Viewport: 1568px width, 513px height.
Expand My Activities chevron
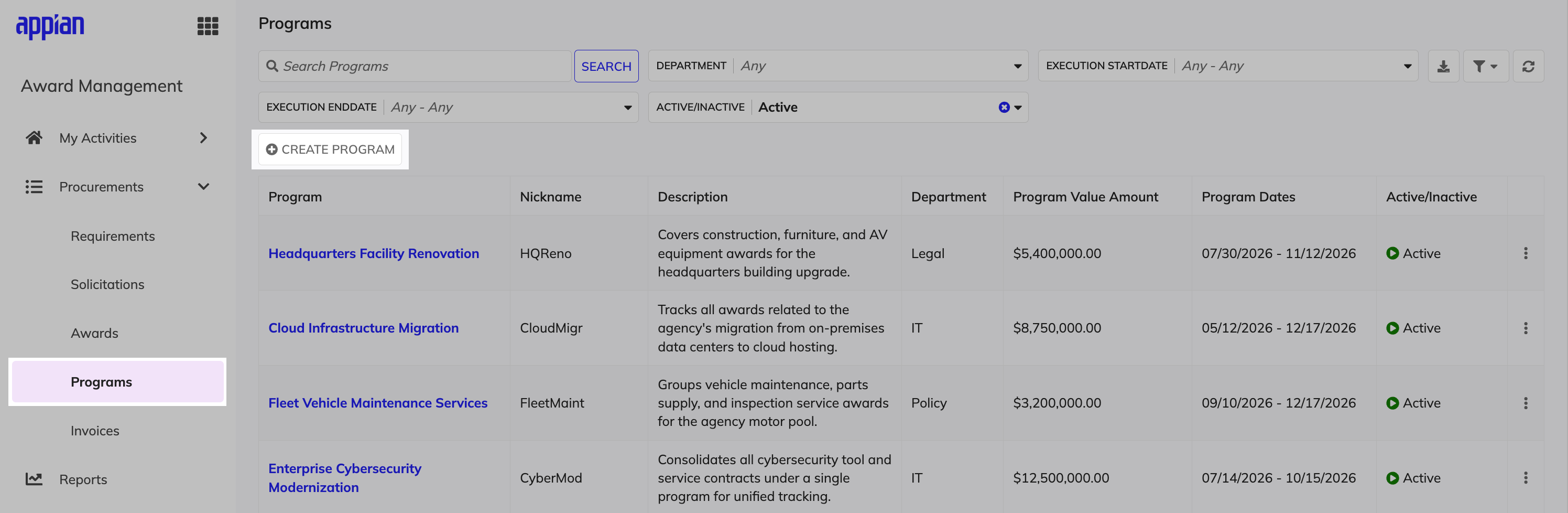pyautogui.click(x=203, y=138)
